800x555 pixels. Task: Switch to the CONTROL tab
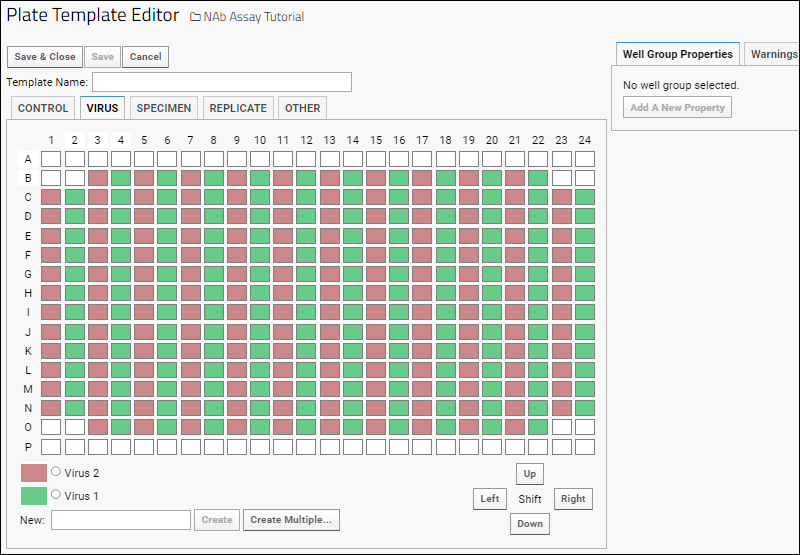(x=43, y=108)
